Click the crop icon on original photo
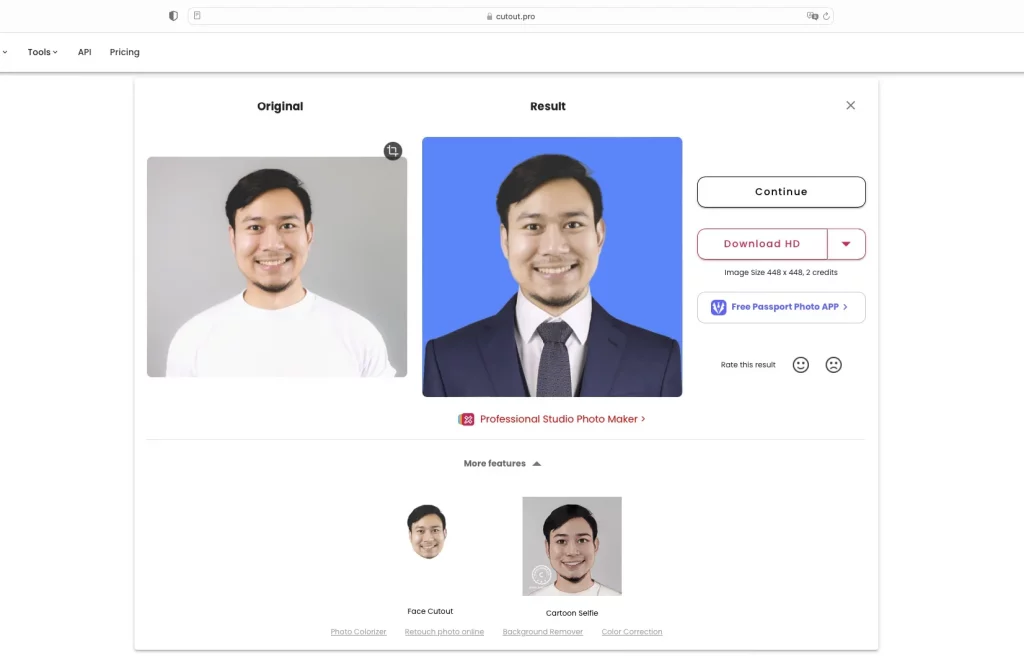Viewport: 1024px width, 669px height. 392,151
